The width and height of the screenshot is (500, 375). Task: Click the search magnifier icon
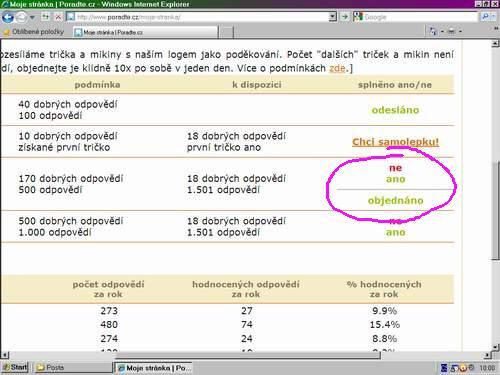485,16
